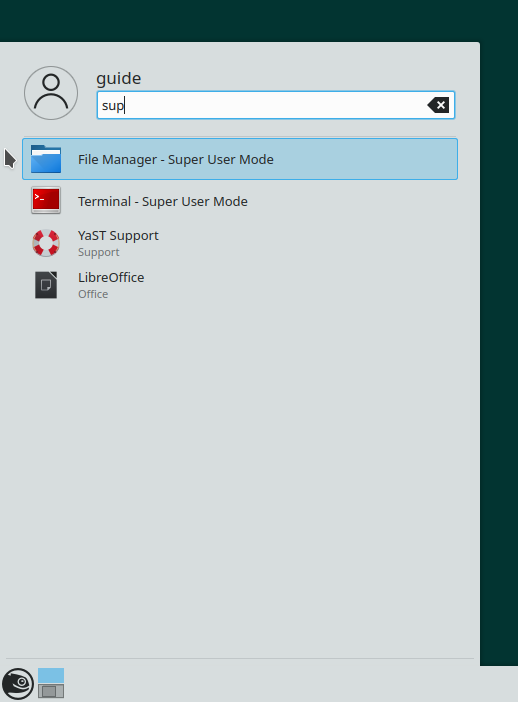Click the user avatar picture
Image resolution: width=518 pixels, height=702 pixels.
[51, 93]
